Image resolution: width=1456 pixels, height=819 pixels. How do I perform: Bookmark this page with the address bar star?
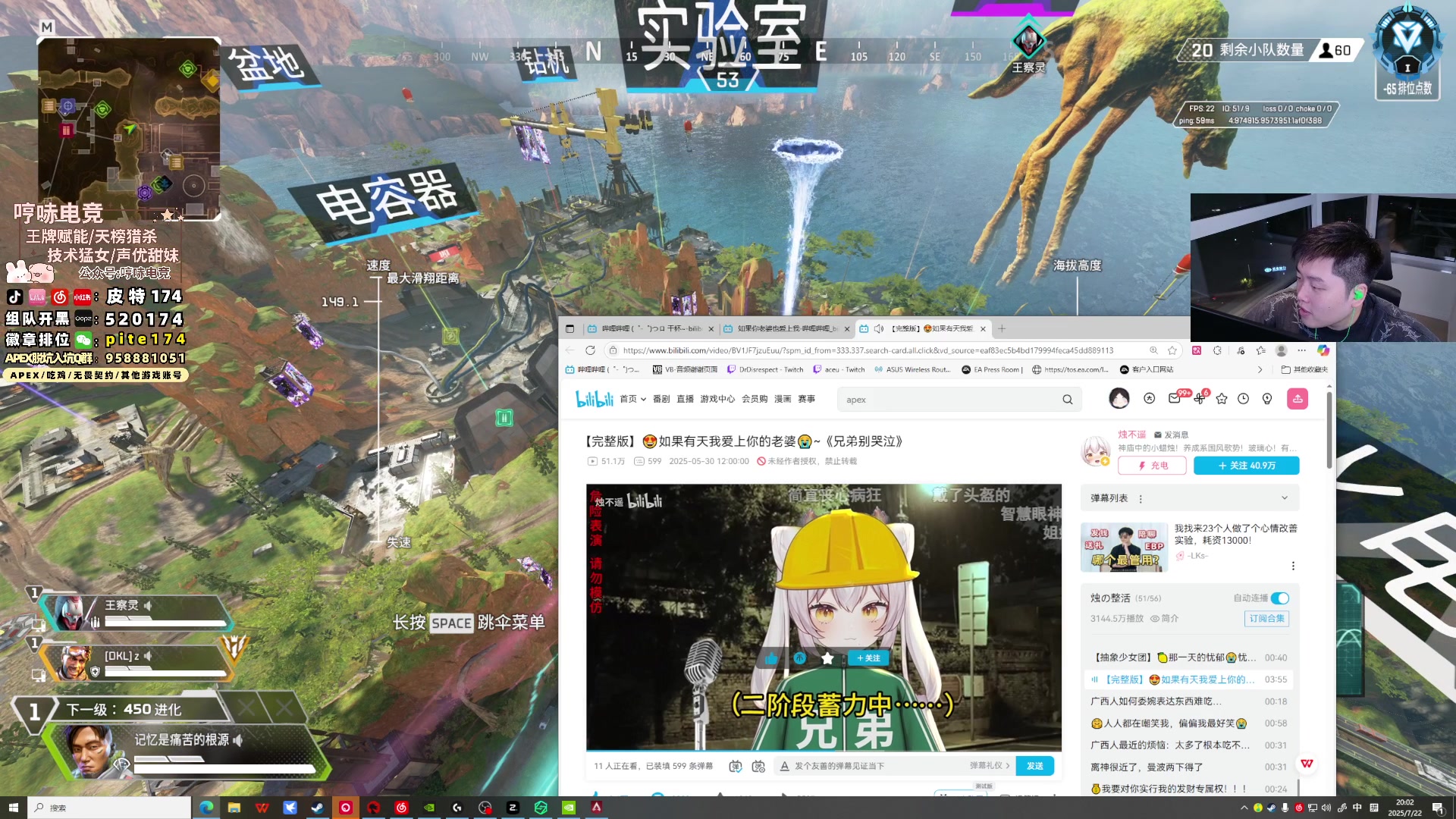click(1172, 350)
